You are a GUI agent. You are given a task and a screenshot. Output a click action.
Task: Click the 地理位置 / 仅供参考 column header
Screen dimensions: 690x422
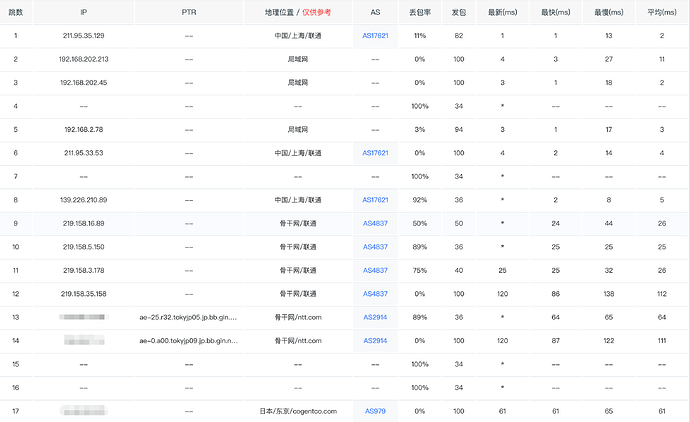click(298, 12)
